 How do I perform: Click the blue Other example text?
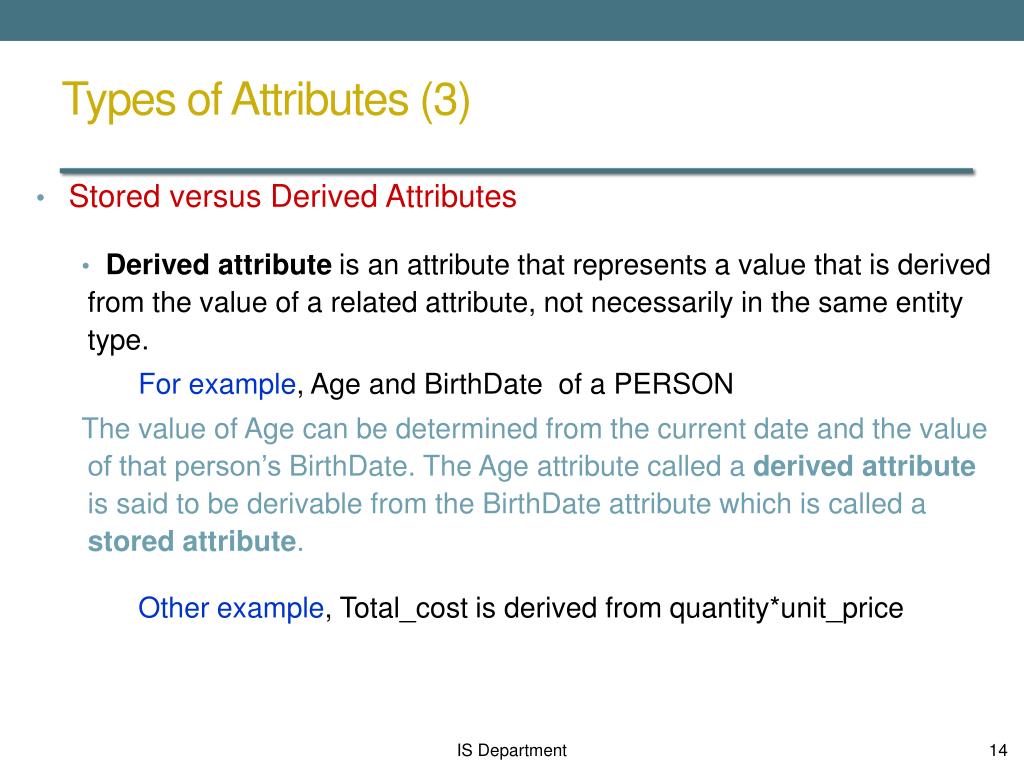pos(231,608)
